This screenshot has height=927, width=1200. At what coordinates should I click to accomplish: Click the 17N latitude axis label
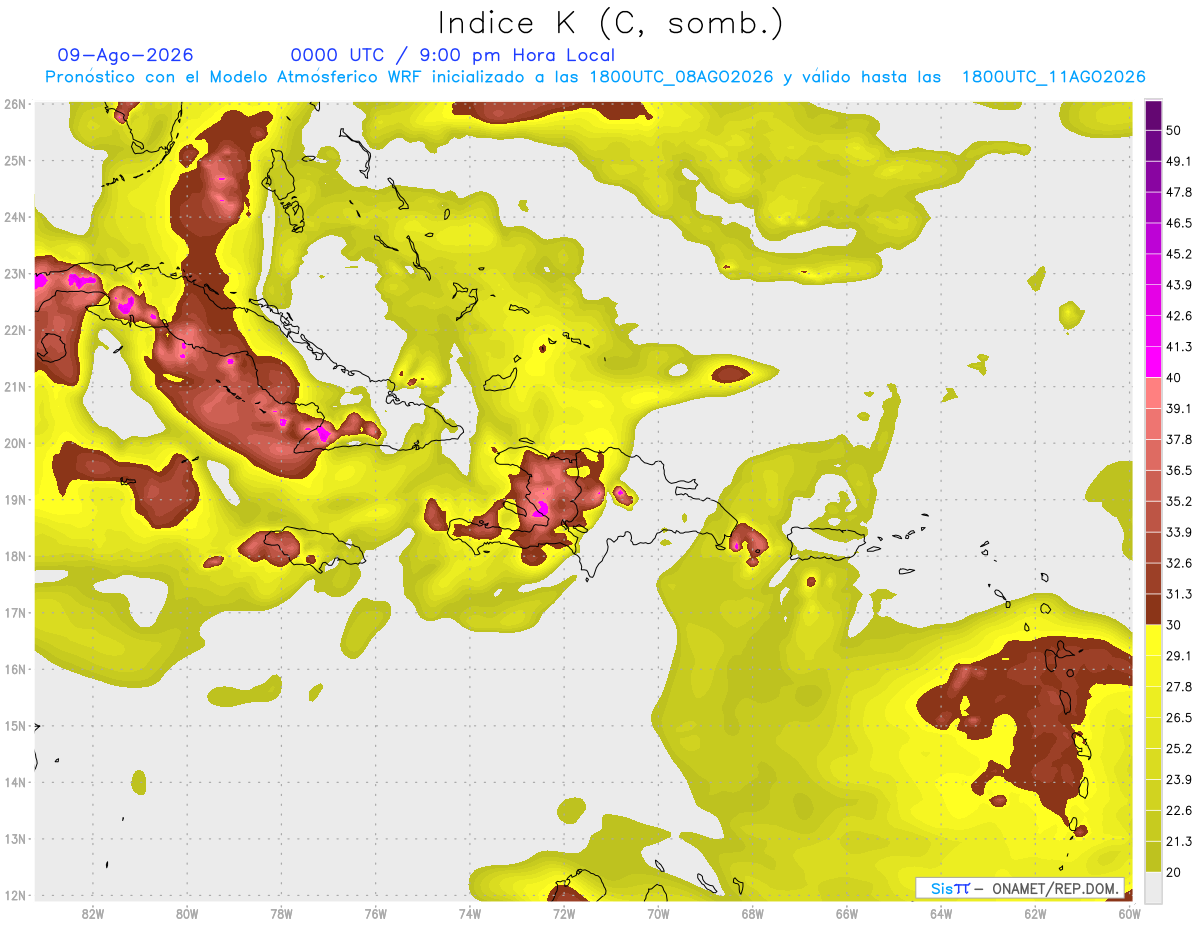(15, 612)
